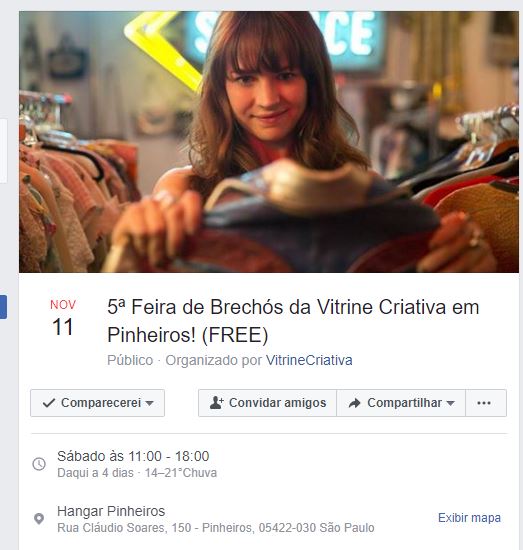The height and width of the screenshot is (550, 523).
Task: Click the Convidar amigos button
Action: pyautogui.click(x=267, y=403)
